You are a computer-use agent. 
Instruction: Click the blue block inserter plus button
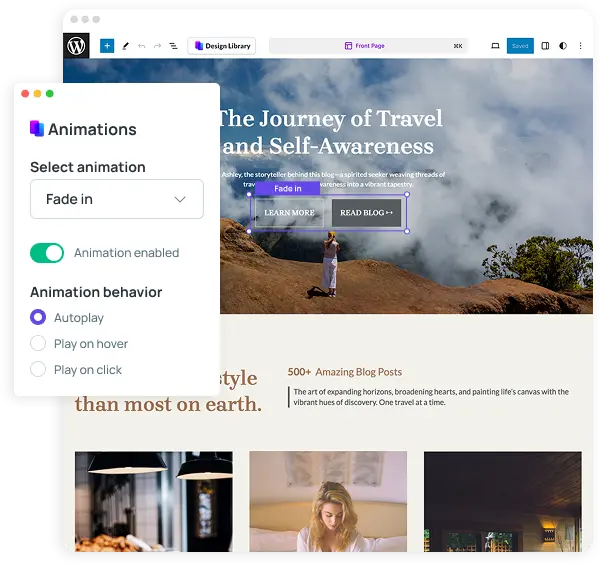click(x=107, y=46)
